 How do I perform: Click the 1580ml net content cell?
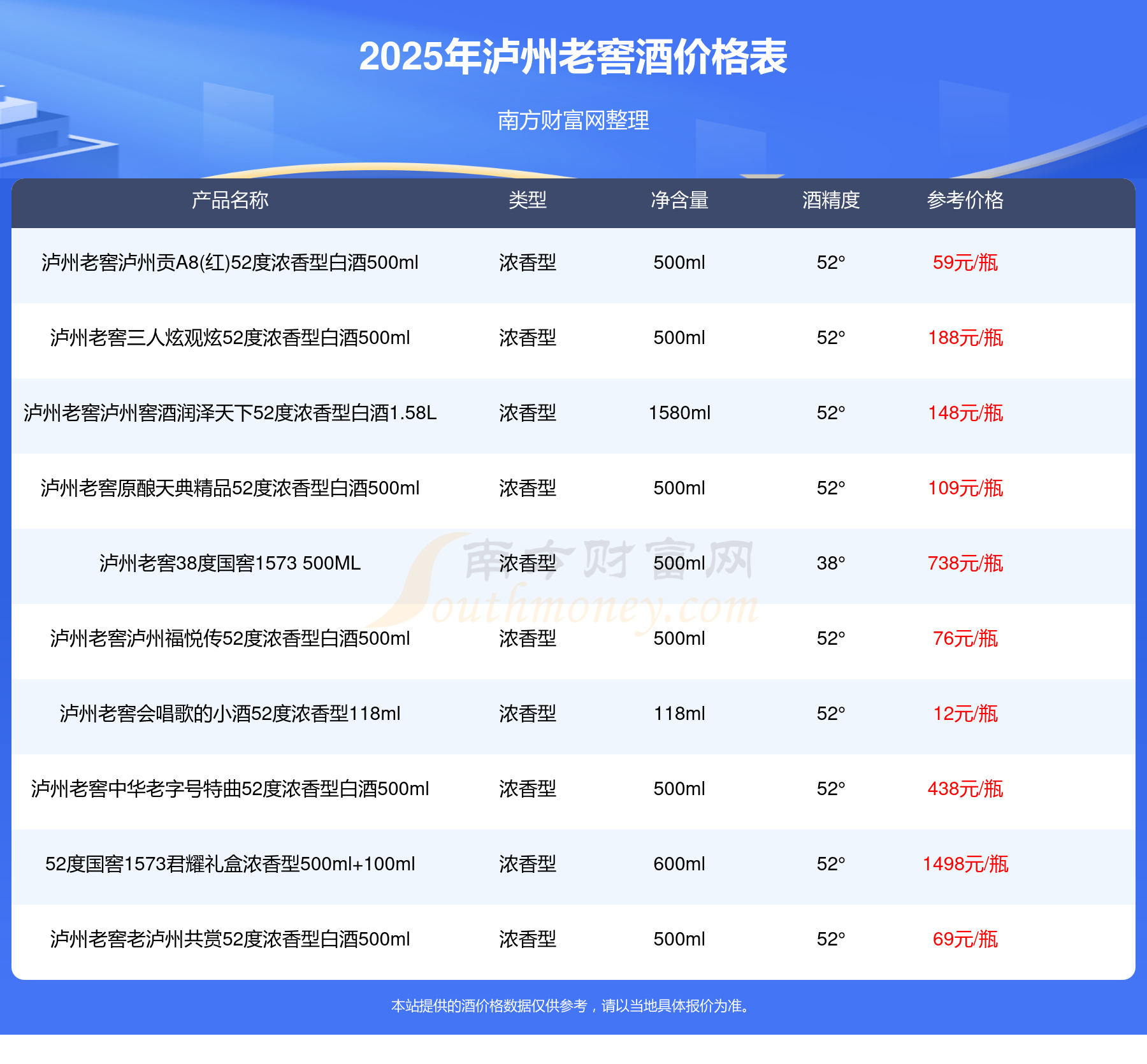tap(679, 413)
